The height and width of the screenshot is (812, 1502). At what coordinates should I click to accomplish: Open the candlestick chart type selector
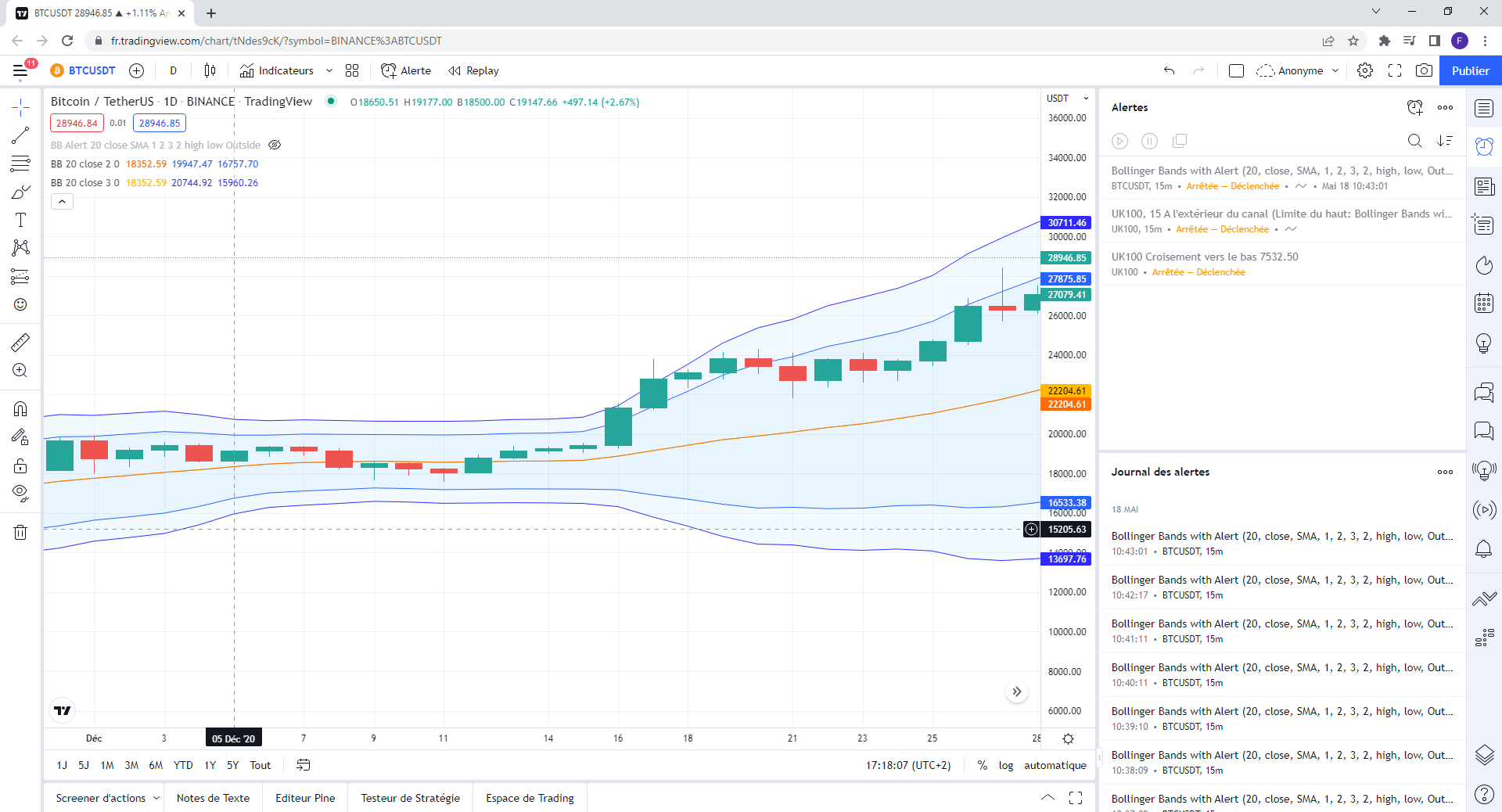(x=210, y=70)
